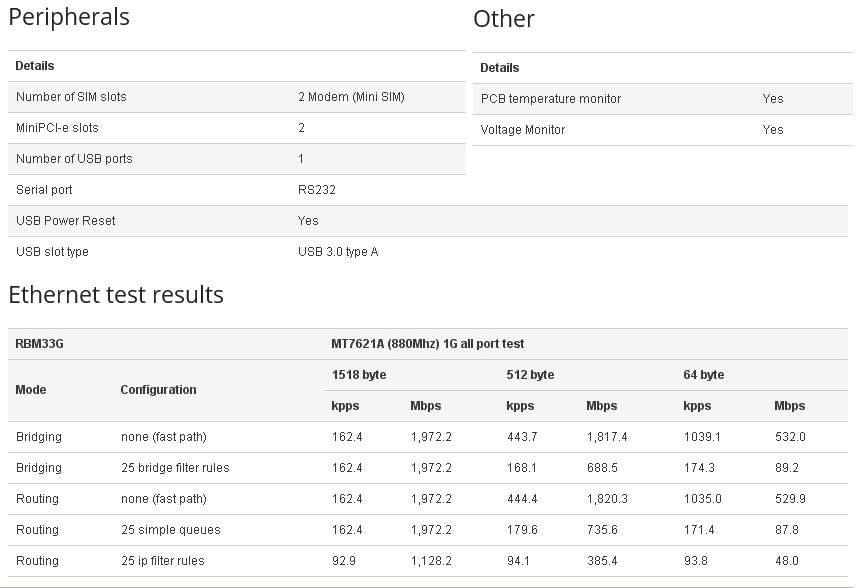Select the MT7621A (880Mhz) 1G all port test header
The height and width of the screenshot is (588, 857).
coord(428,344)
